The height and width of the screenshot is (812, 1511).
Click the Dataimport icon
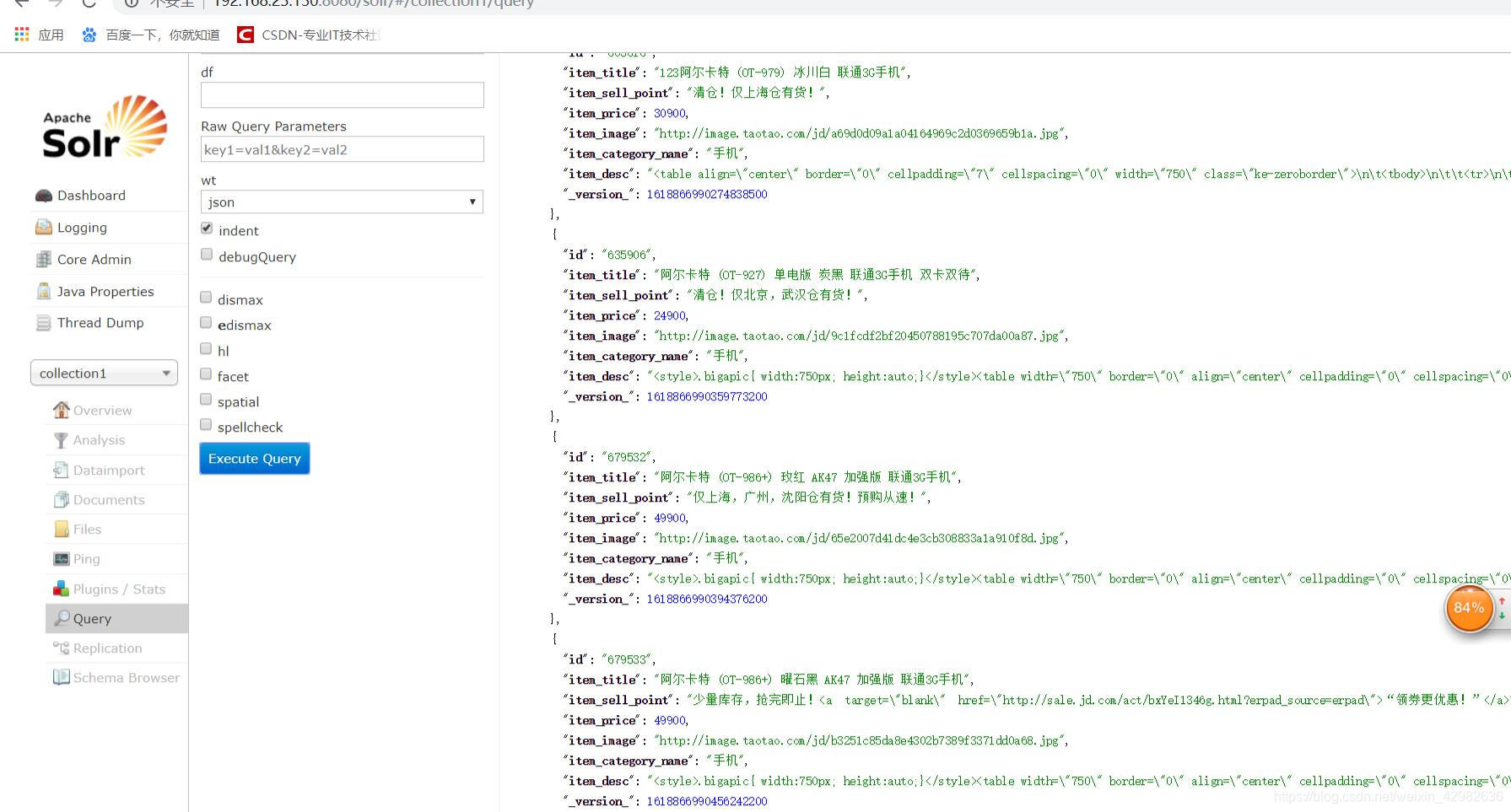(x=61, y=470)
